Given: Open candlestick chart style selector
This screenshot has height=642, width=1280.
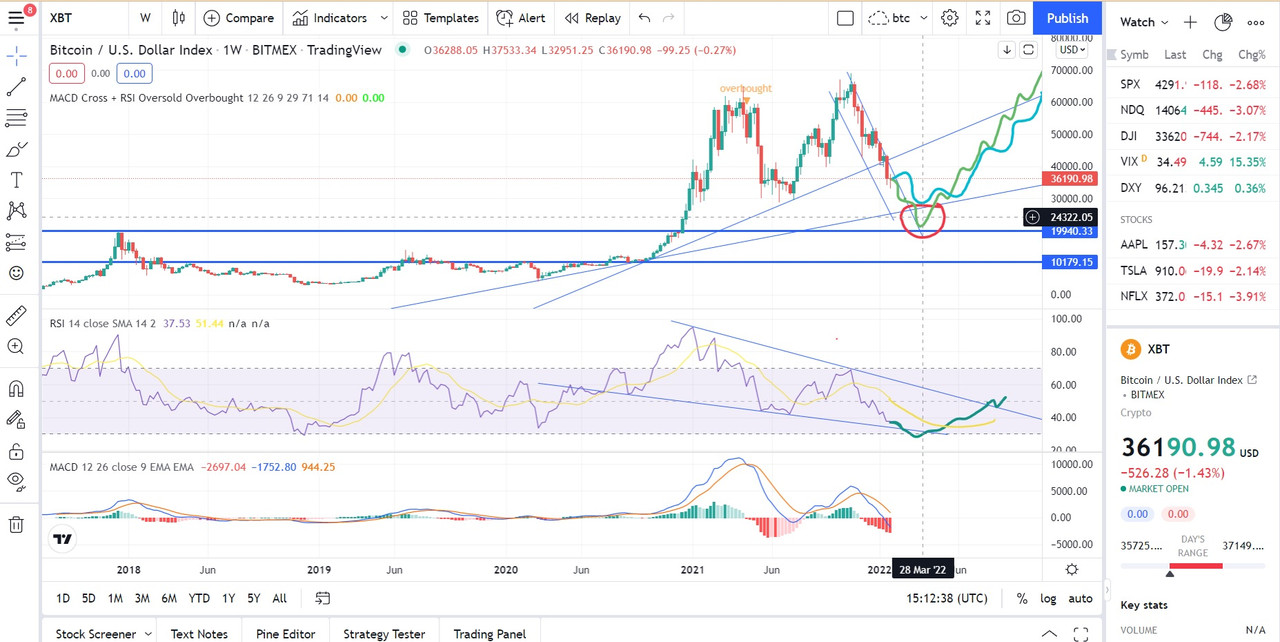Looking at the screenshot, I should 179,18.
